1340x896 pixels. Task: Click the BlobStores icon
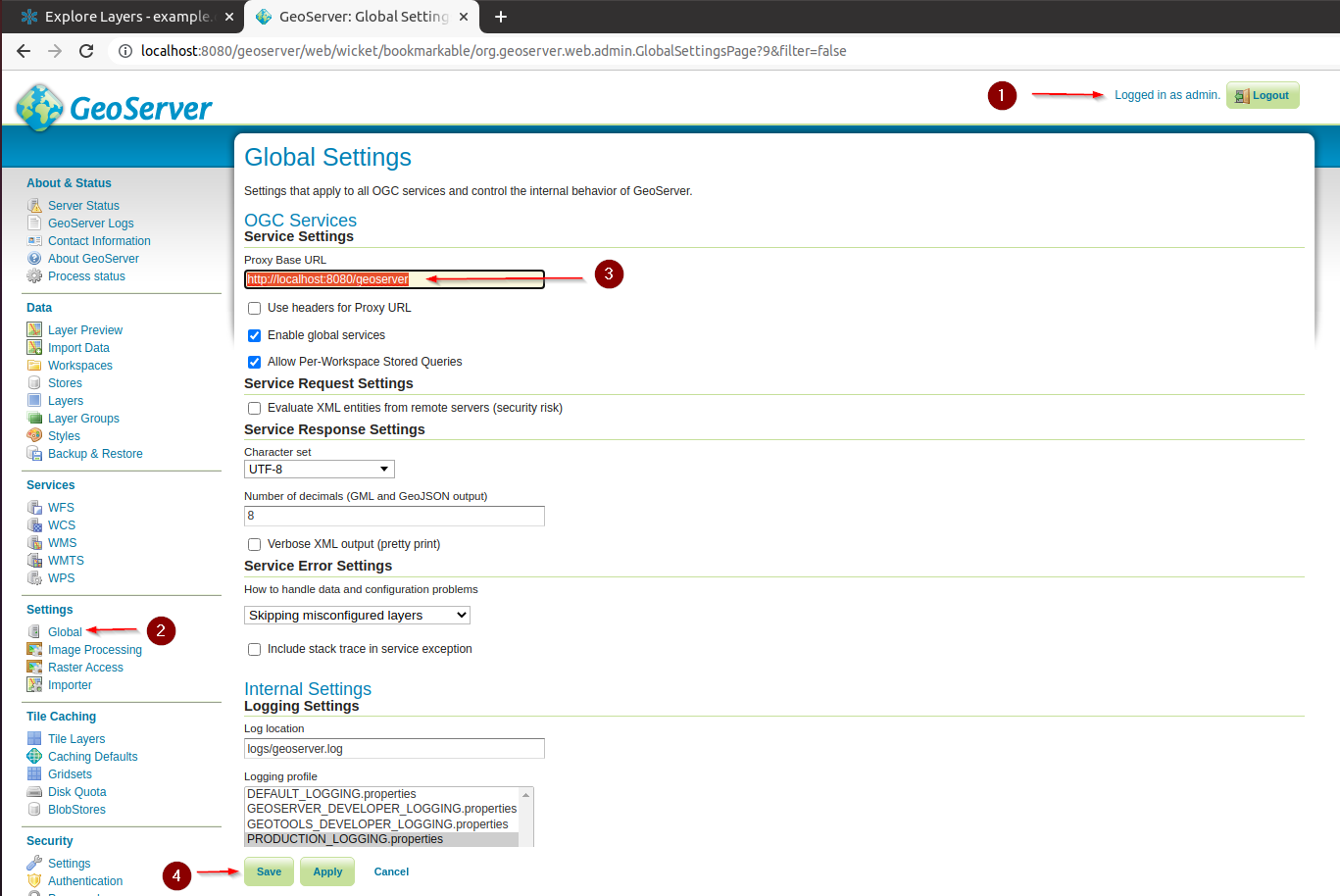[x=34, y=810]
